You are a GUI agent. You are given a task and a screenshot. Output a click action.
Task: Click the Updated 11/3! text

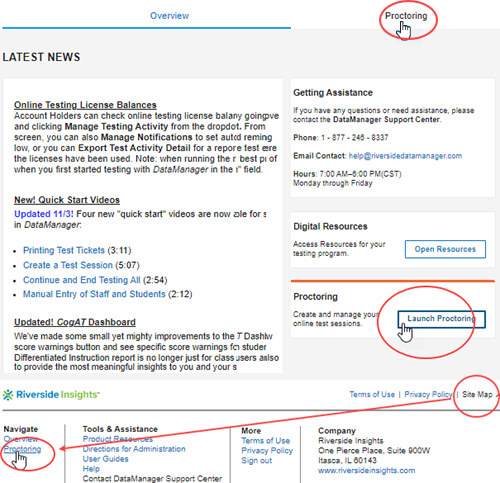[44, 214]
